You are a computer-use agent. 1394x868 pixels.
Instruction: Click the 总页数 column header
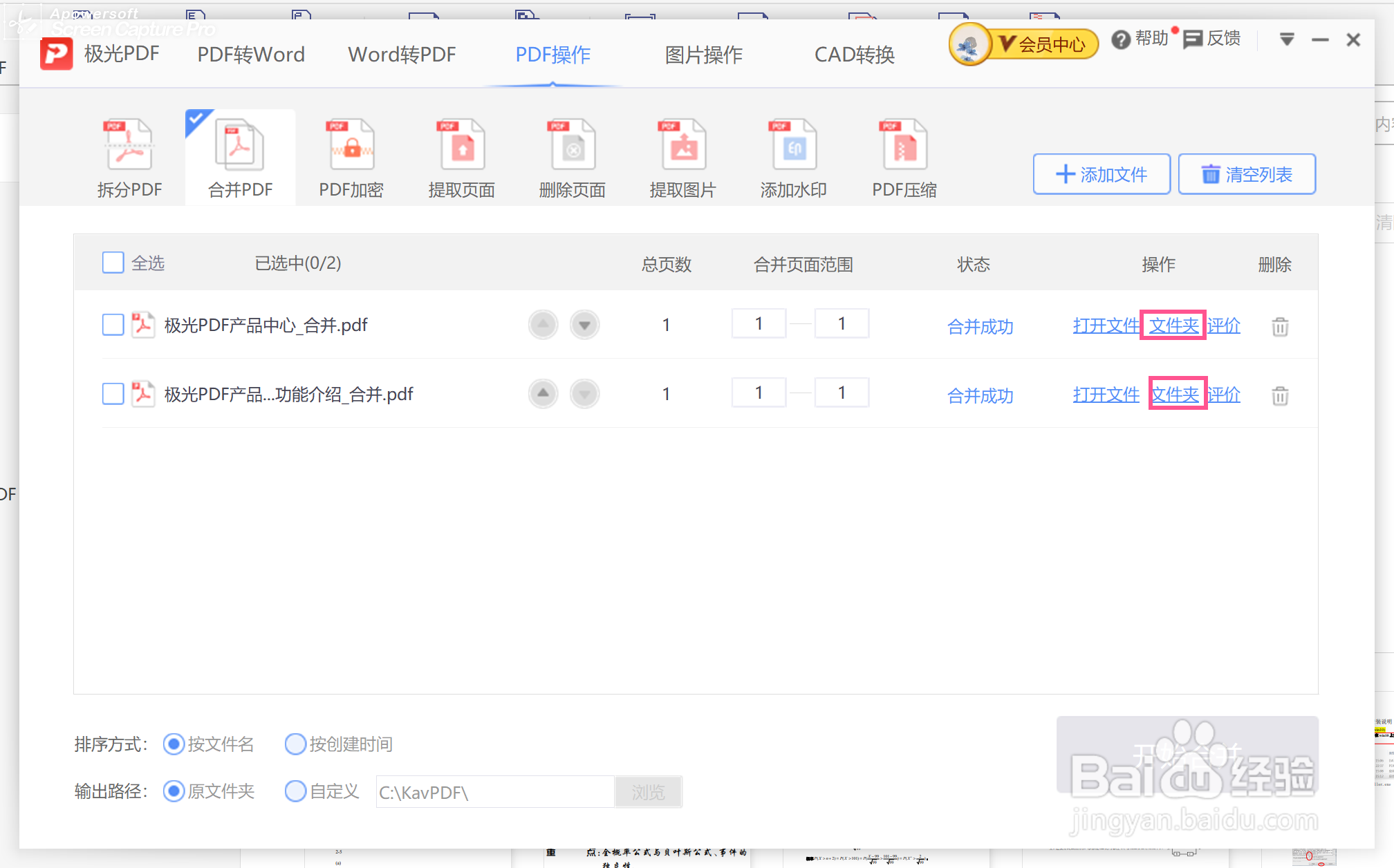(x=666, y=265)
